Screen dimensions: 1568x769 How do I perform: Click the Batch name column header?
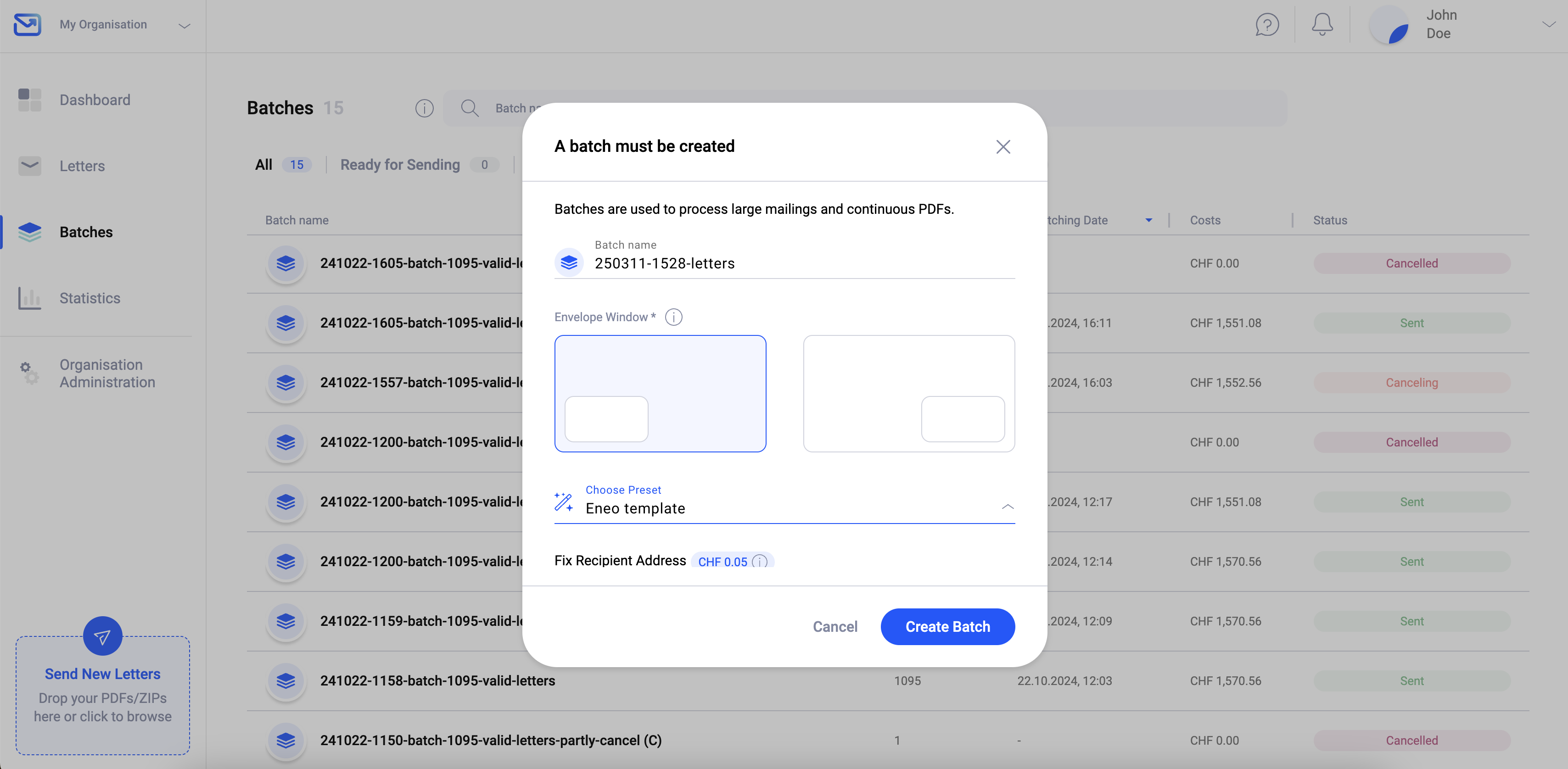(x=297, y=220)
